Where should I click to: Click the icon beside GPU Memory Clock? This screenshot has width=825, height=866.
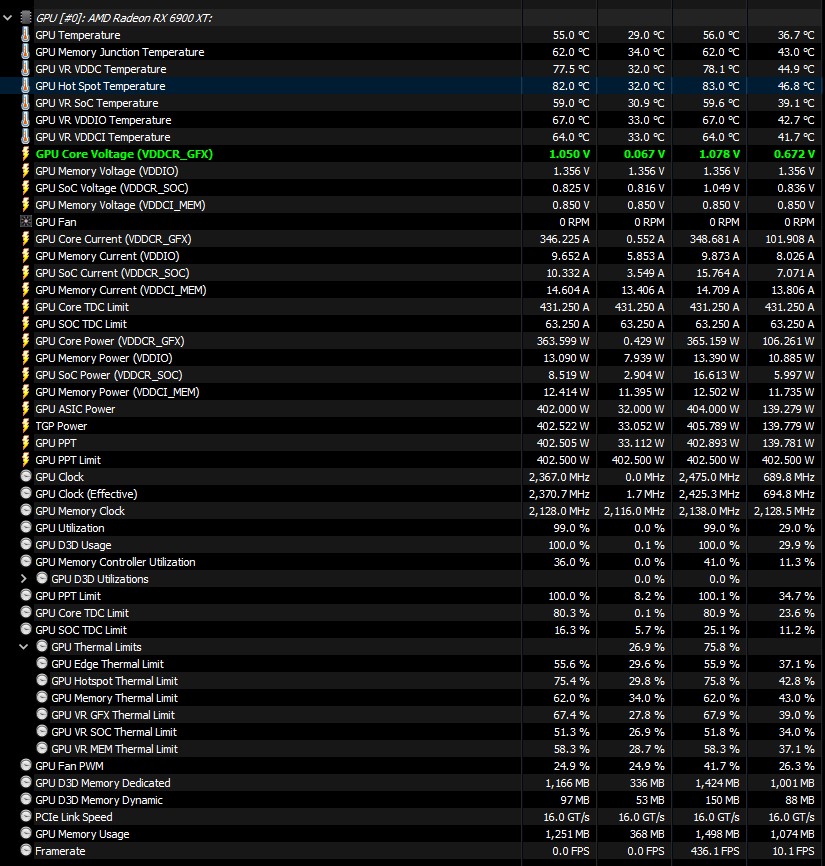click(25, 510)
